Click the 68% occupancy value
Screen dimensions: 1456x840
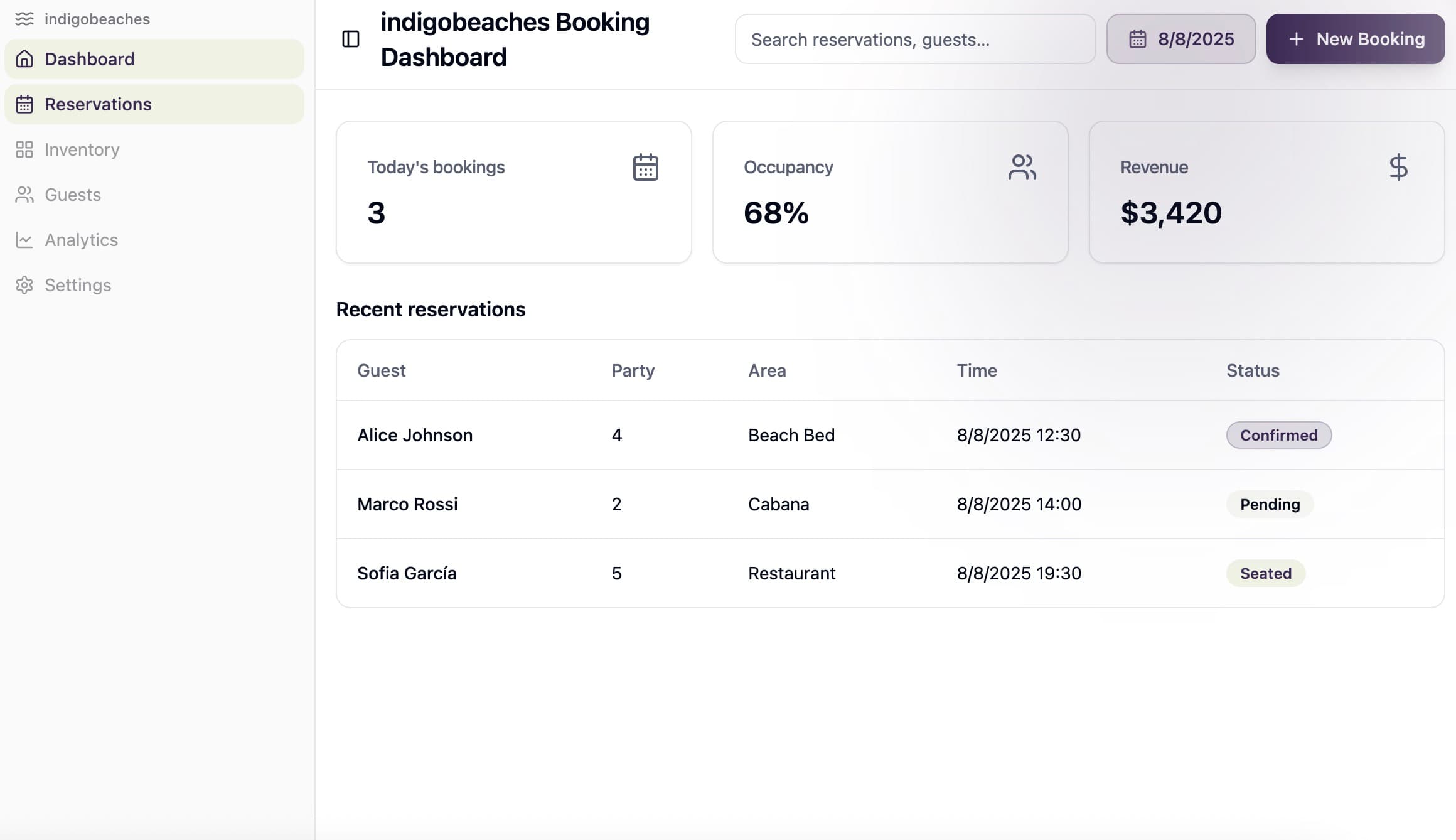[x=776, y=213]
